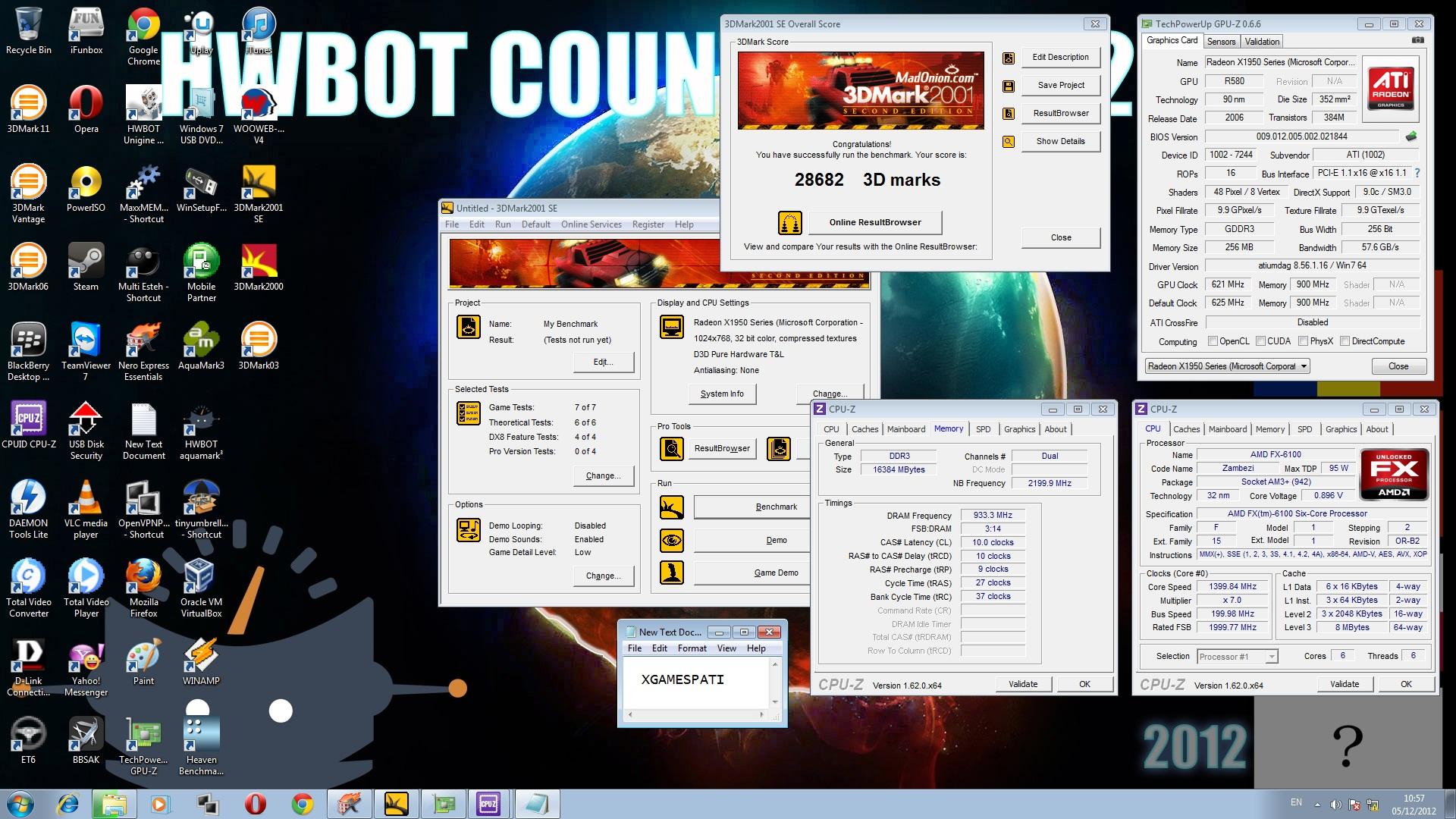Open Mozilla Firefox desktop shortcut

[143, 588]
